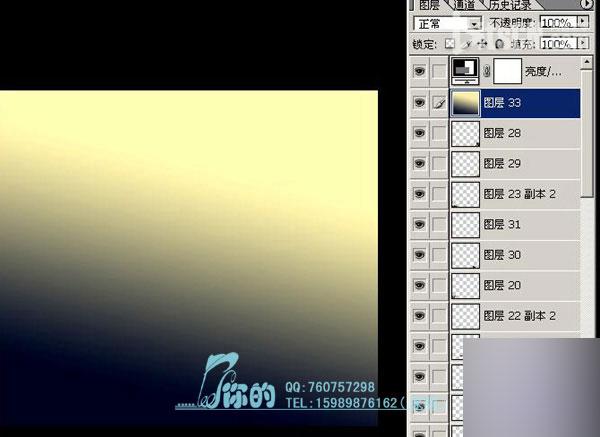Screen dimensions: 600x437
Task: Switch to the 图层 tab
Action: tap(429, 5)
